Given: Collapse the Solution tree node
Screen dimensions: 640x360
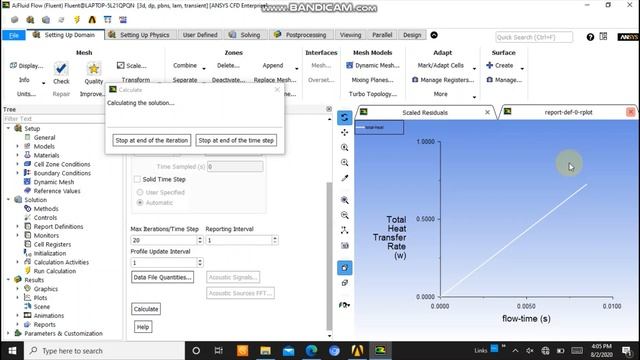Looking at the screenshot, I should click(8, 200).
